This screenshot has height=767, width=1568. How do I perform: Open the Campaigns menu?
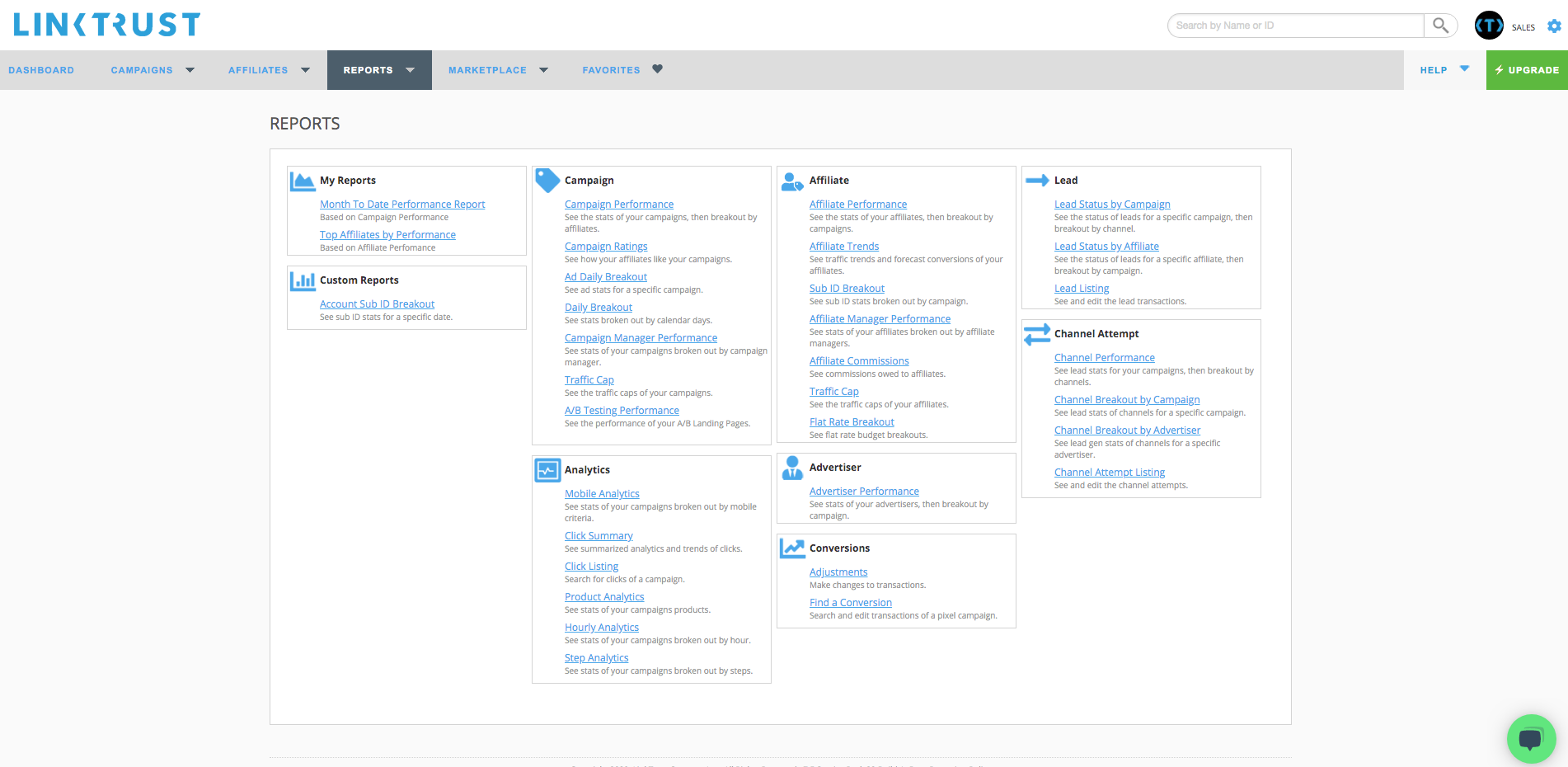tap(142, 70)
